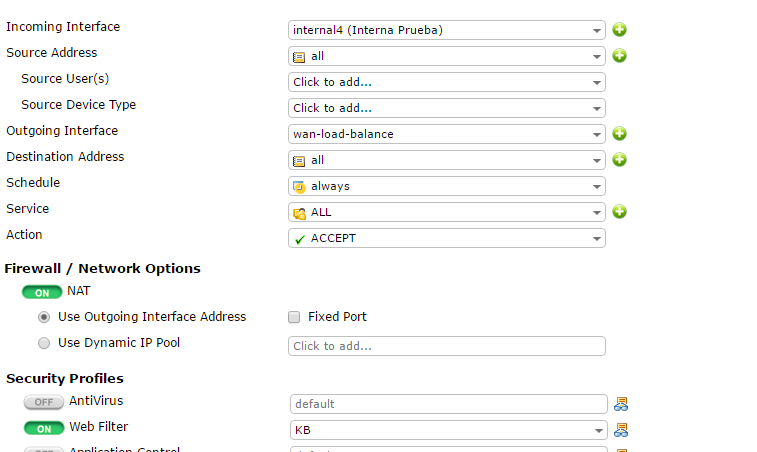Click the Source User(s) field to add

click(447, 82)
